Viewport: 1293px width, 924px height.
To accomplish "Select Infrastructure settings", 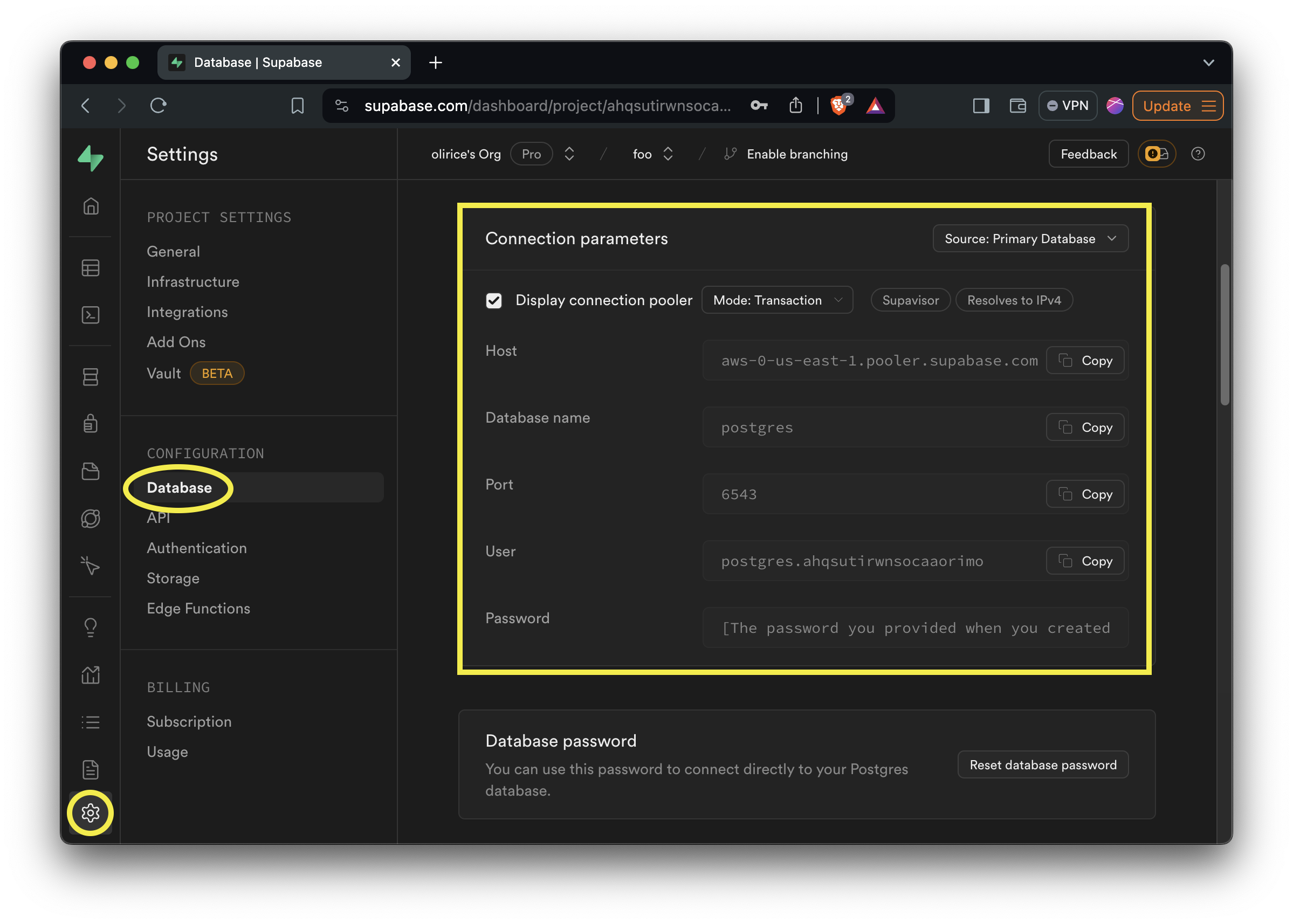I will tap(193, 281).
